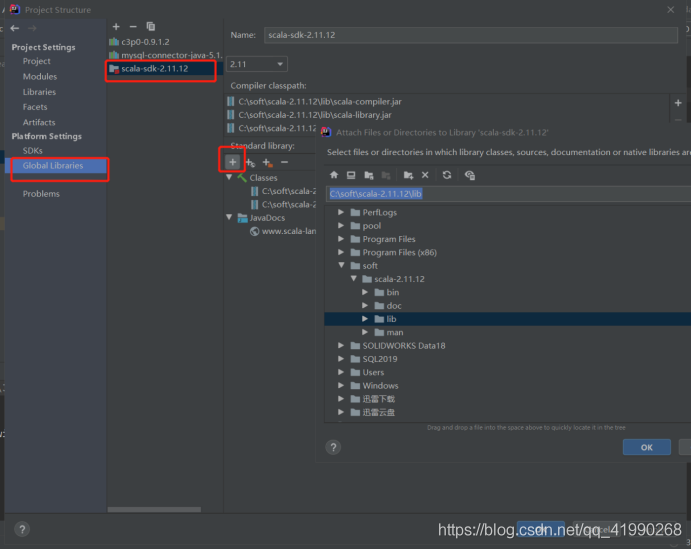The height and width of the screenshot is (549, 692).
Task: Select scala-library.jar in Compiler classpath
Action: (x=314, y=115)
